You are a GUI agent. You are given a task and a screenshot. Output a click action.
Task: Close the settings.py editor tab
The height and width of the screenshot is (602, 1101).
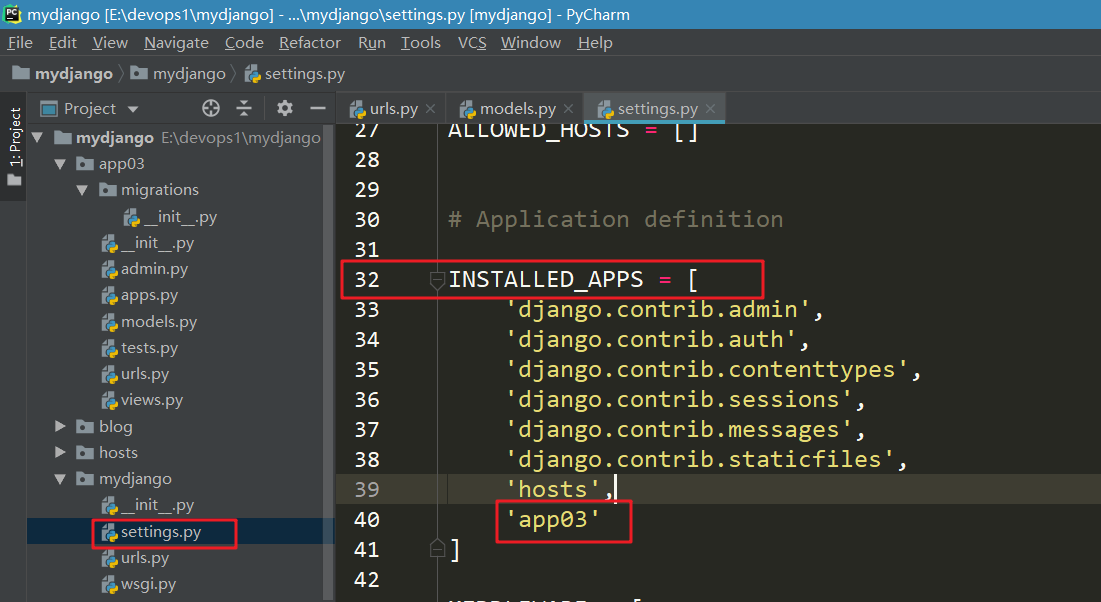pyautogui.click(x=711, y=109)
